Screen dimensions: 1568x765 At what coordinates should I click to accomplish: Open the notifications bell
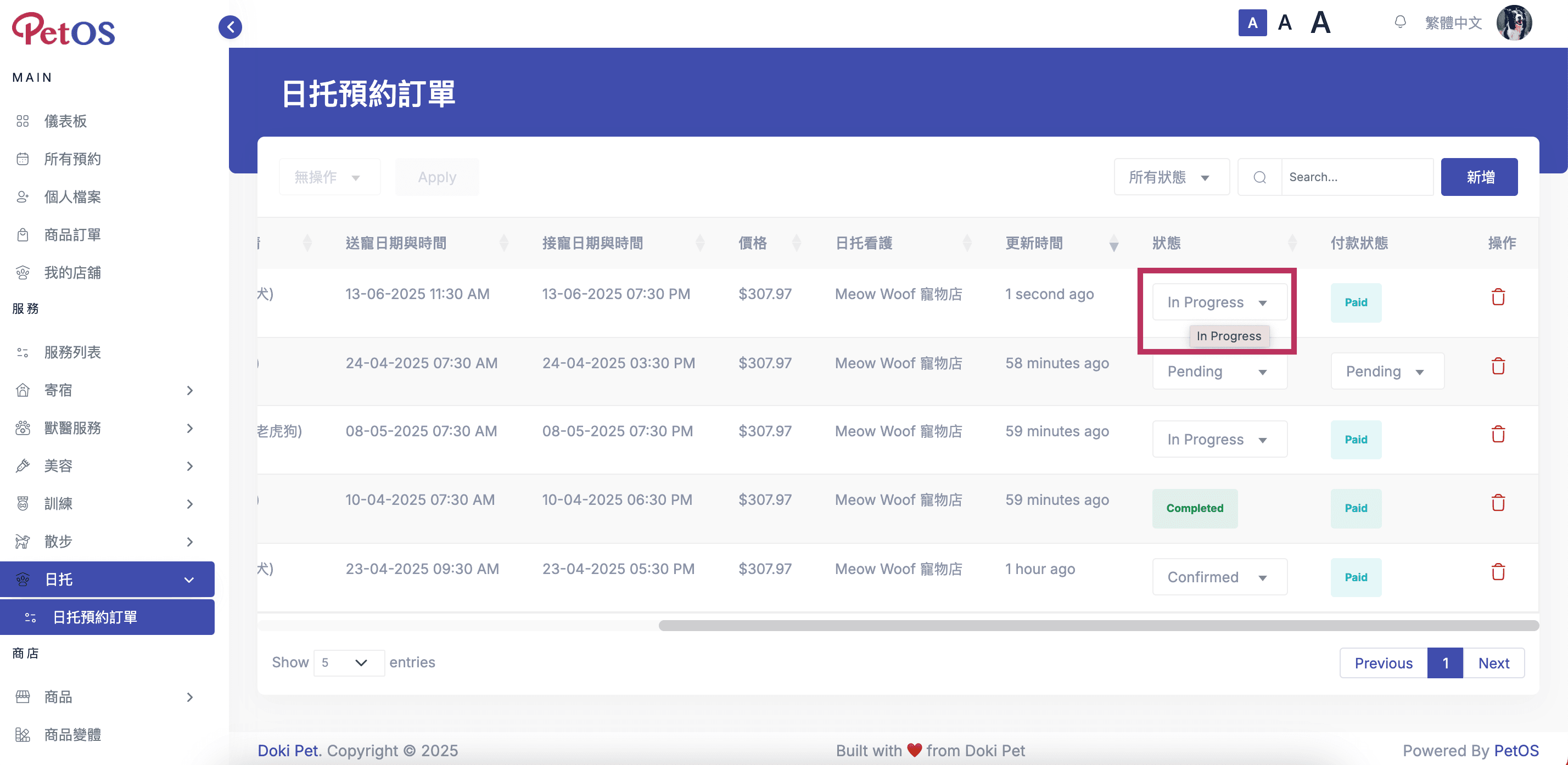point(1400,22)
